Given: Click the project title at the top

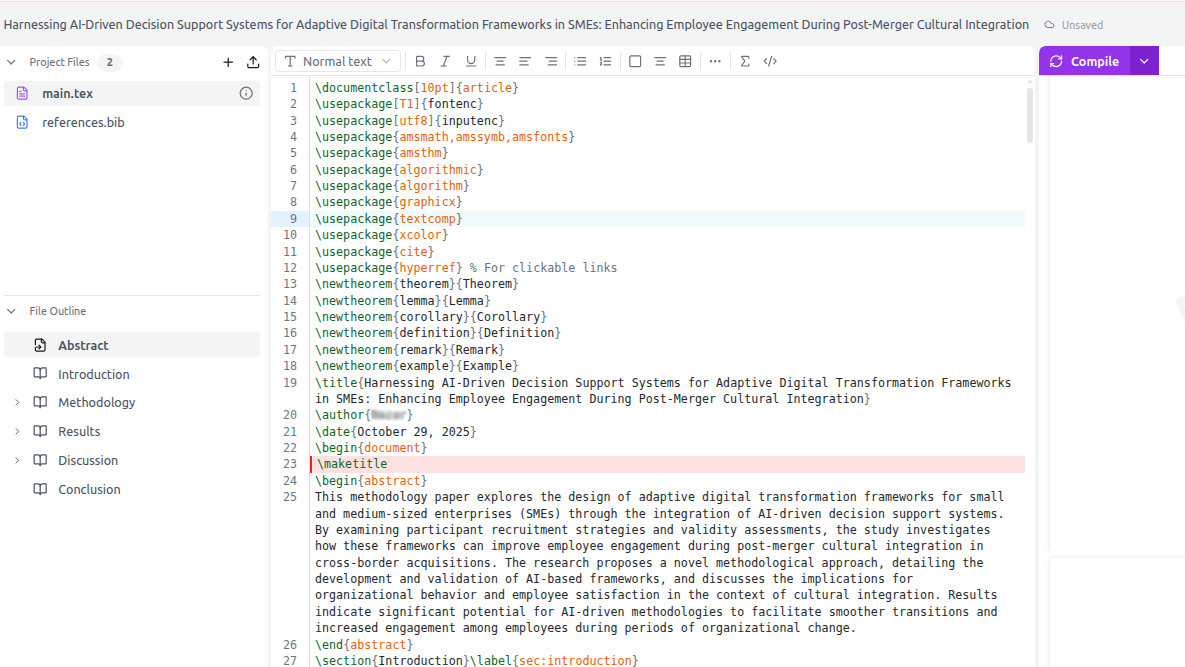Looking at the screenshot, I should 516,24.
